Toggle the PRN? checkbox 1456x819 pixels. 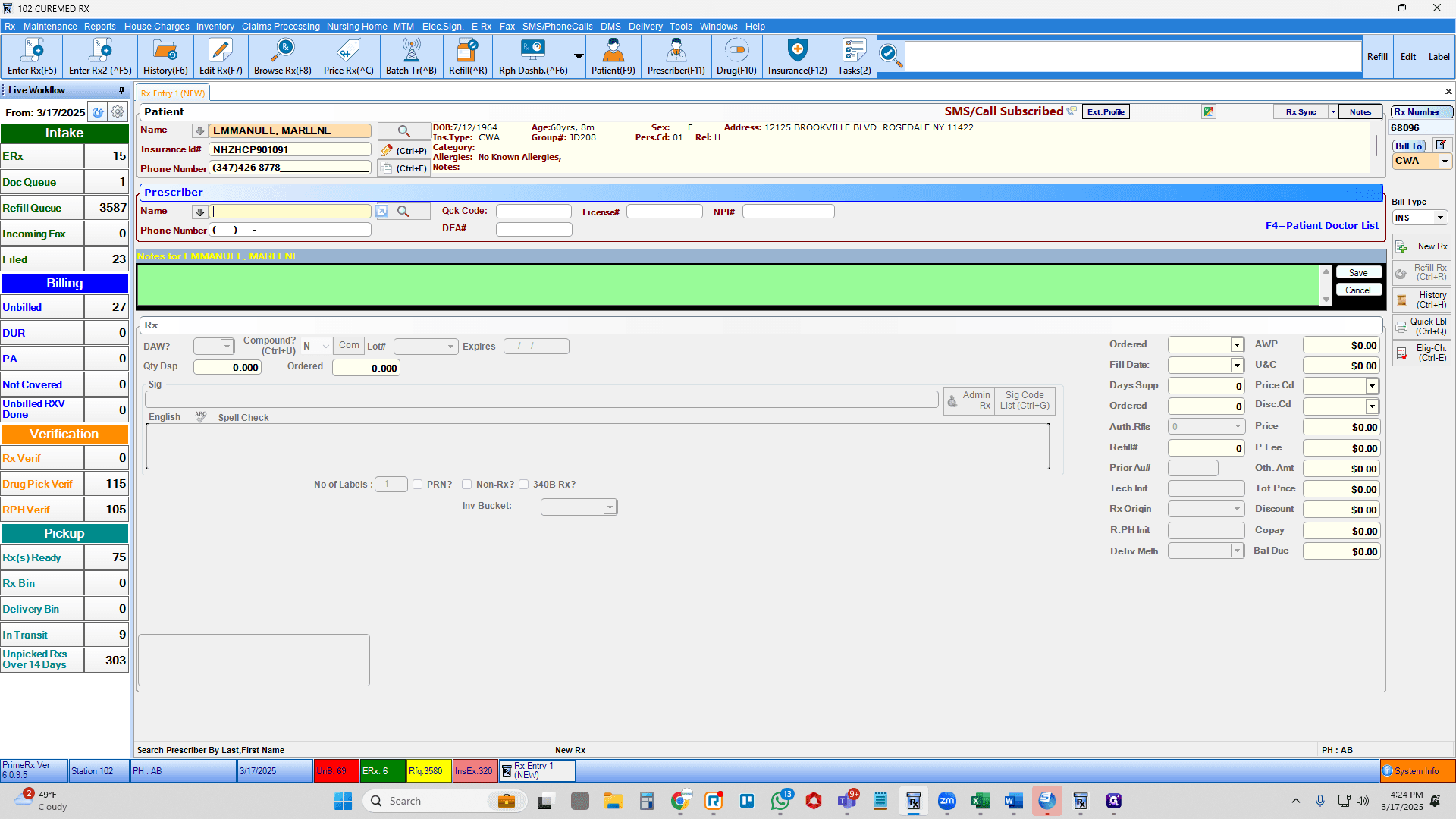coord(418,485)
